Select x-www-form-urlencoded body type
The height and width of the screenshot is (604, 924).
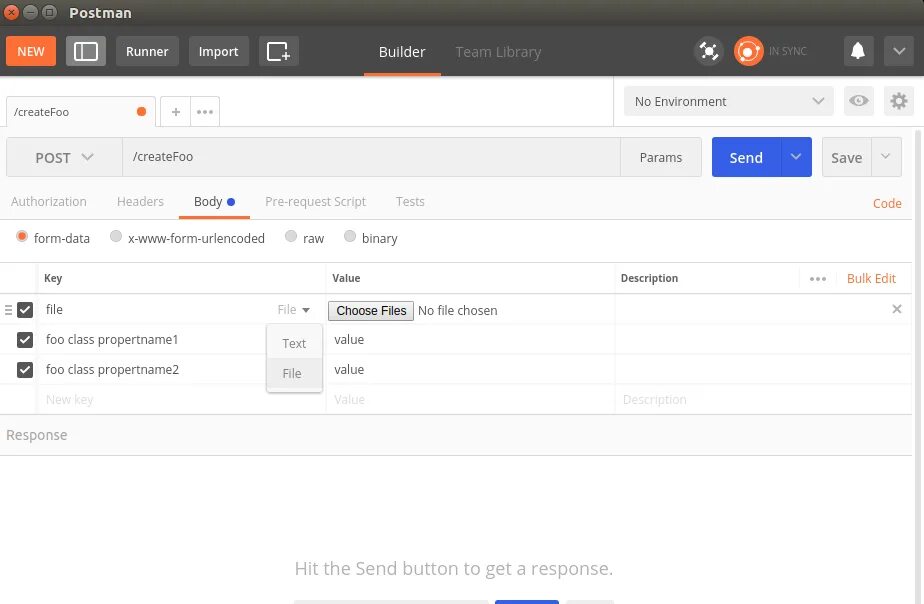tap(116, 236)
